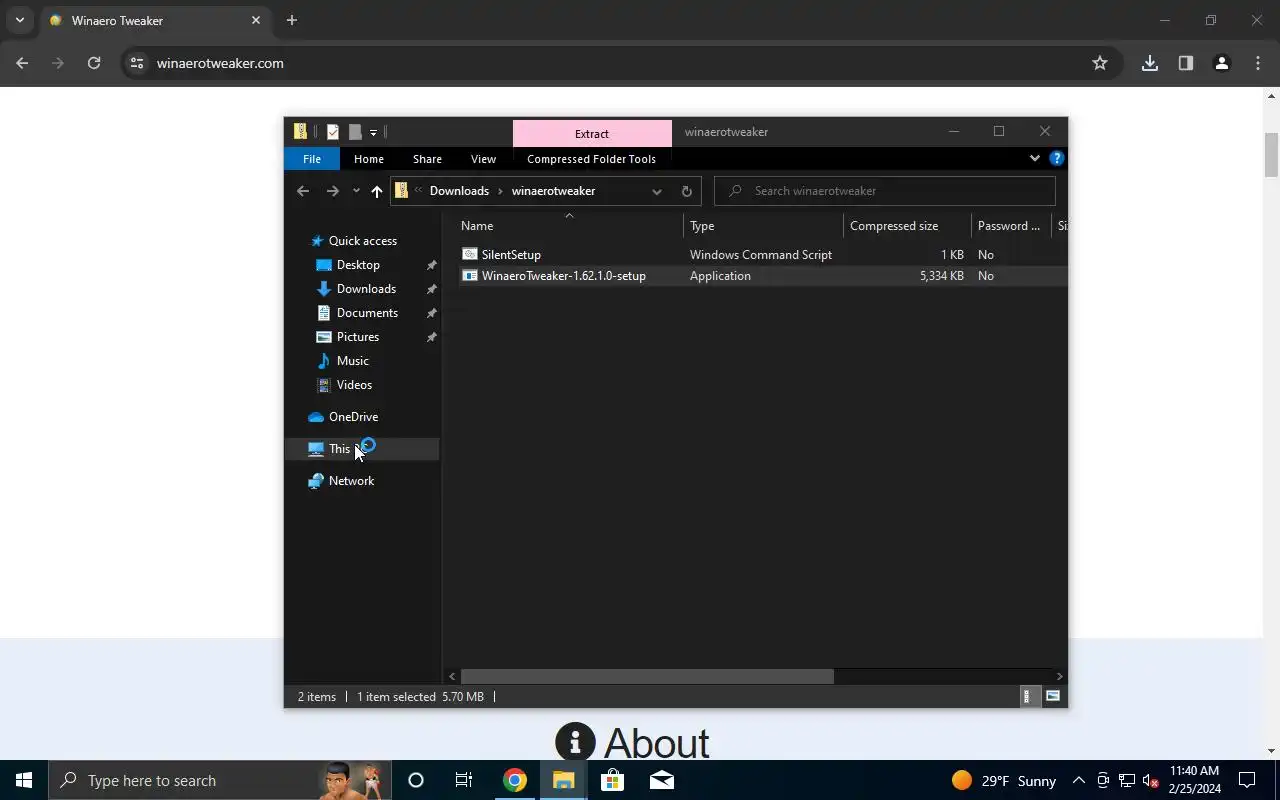Click winaerotweaker in the address path
Viewport: 1280px width, 800px height.
(553, 191)
